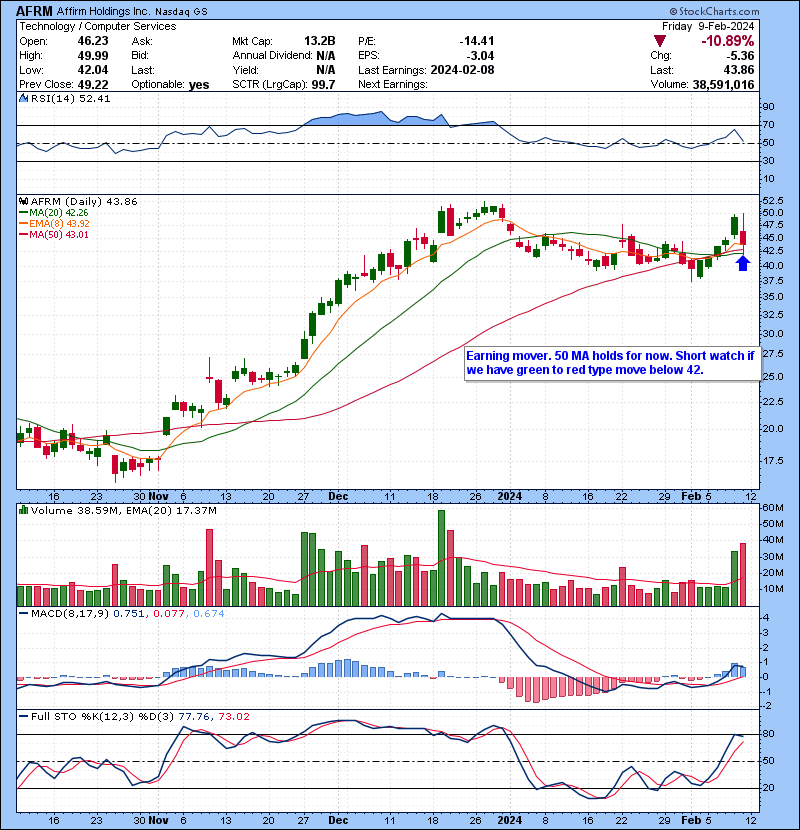Click the Friday 9-Feb-2024 date
Viewport: 800px width, 830px height.
[x=708, y=26]
